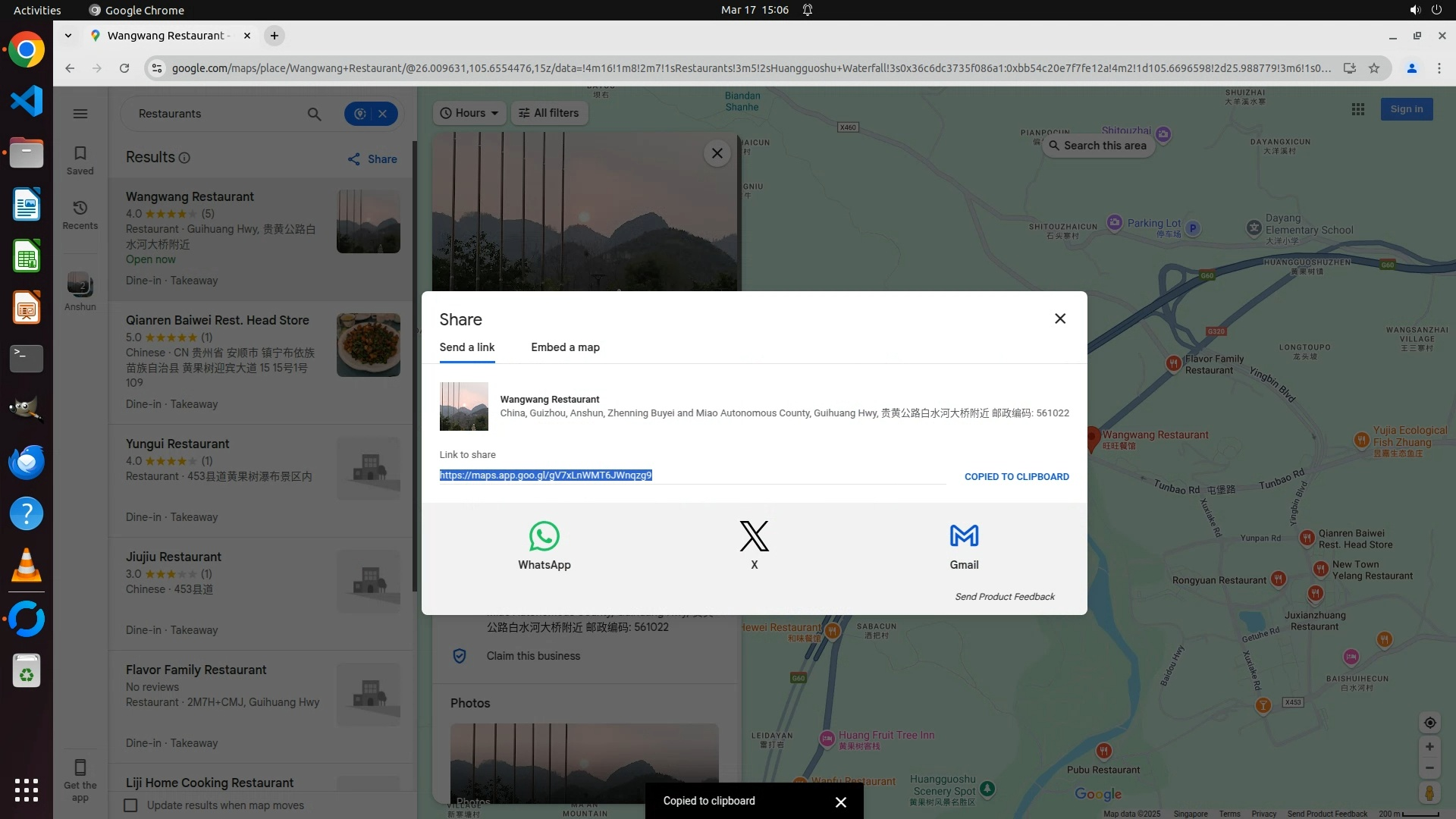Expand the Chrome tab search dropdown

point(68,36)
